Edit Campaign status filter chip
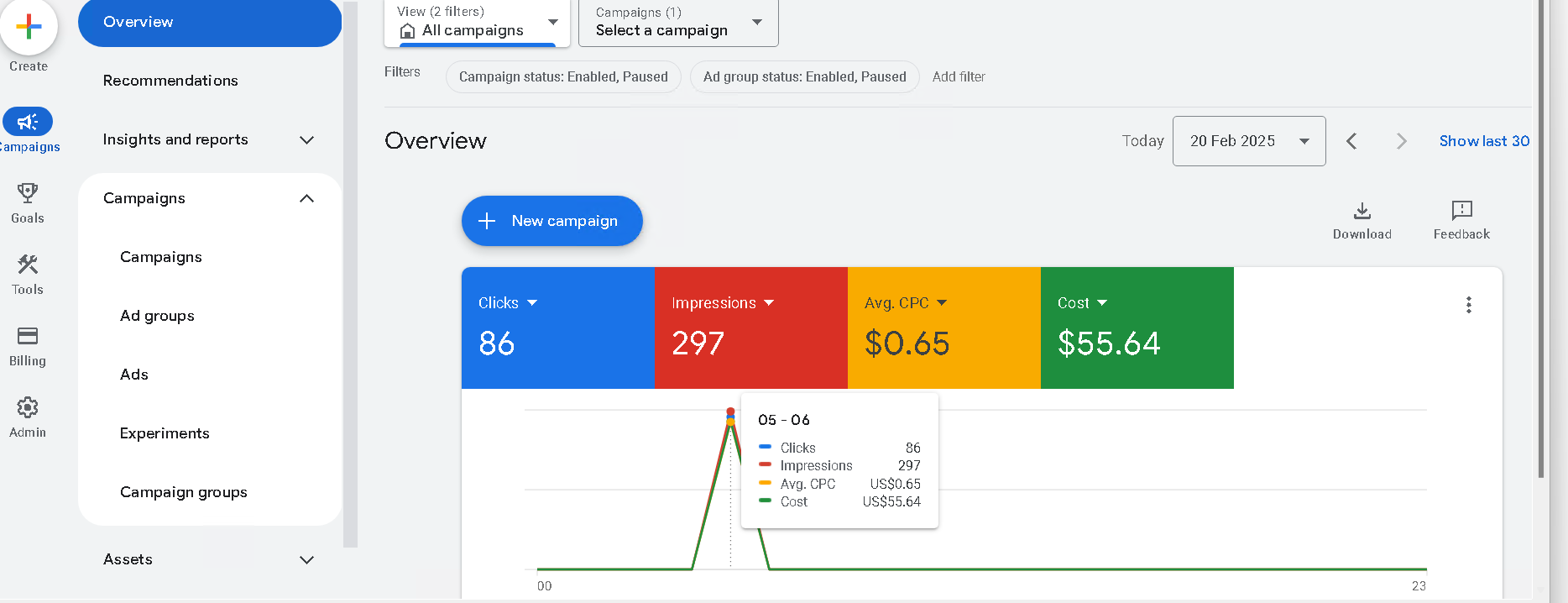 point(563,76)
